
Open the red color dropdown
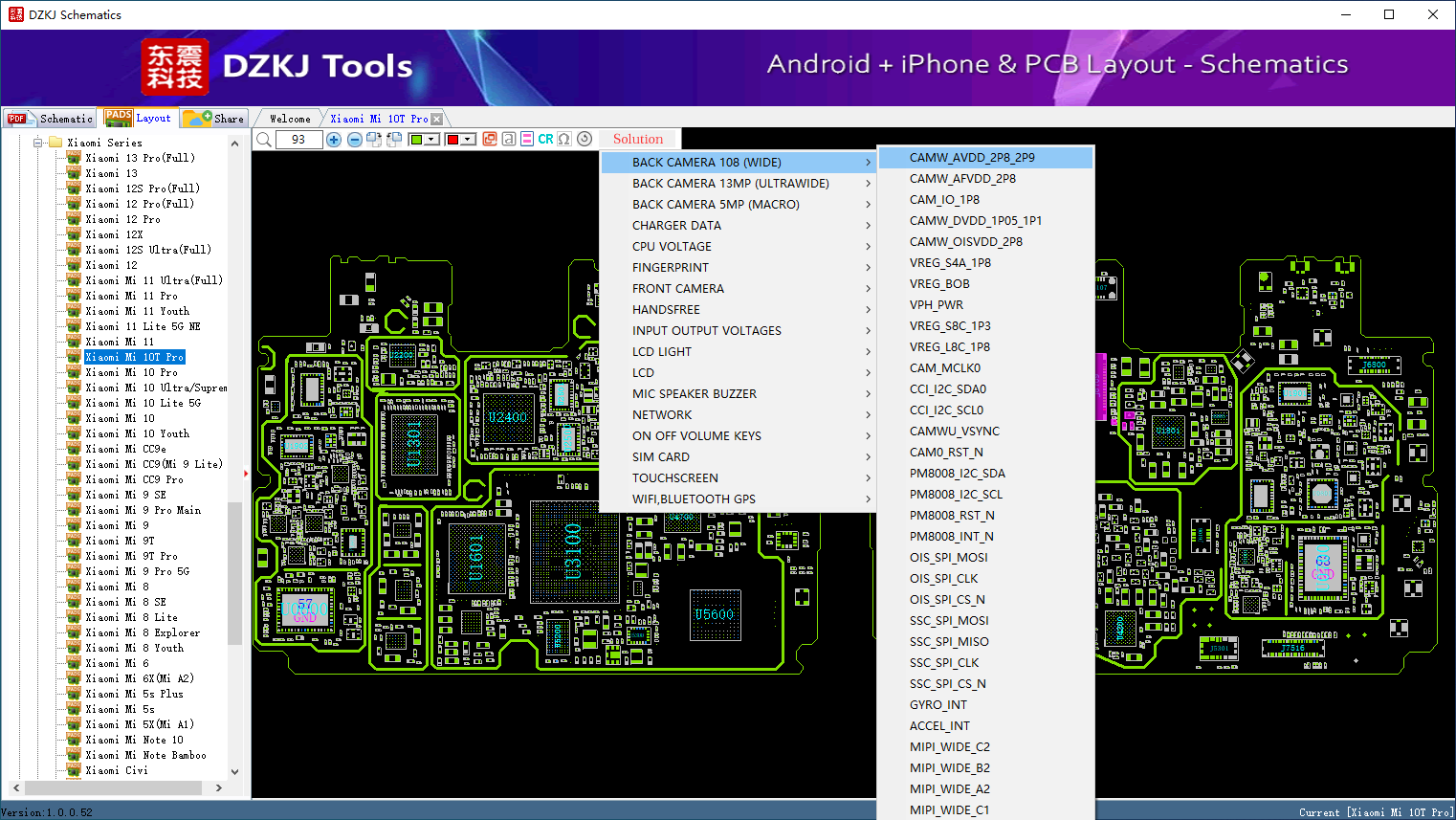click(469, 140)
